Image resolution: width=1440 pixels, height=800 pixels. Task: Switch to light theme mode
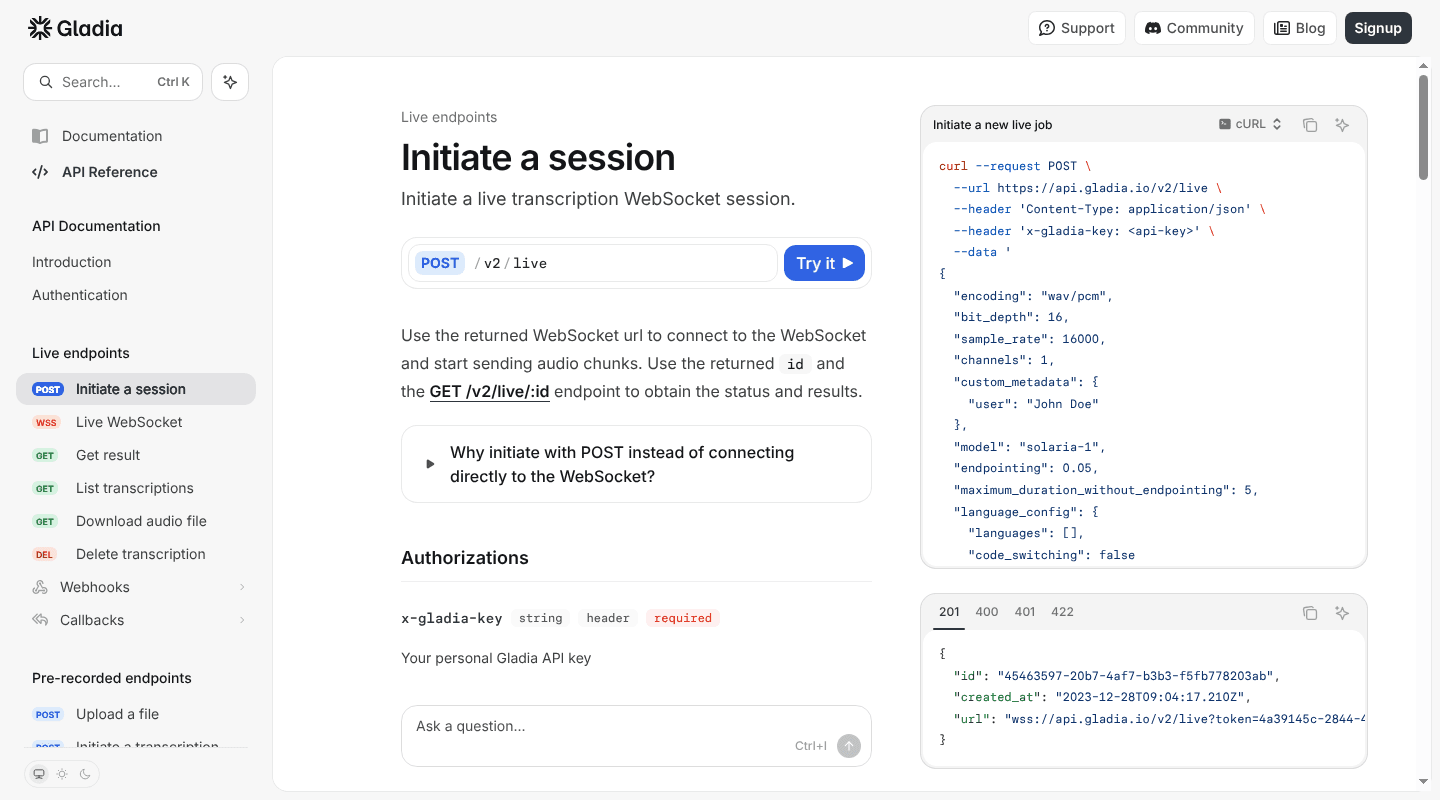coord(62,774)
